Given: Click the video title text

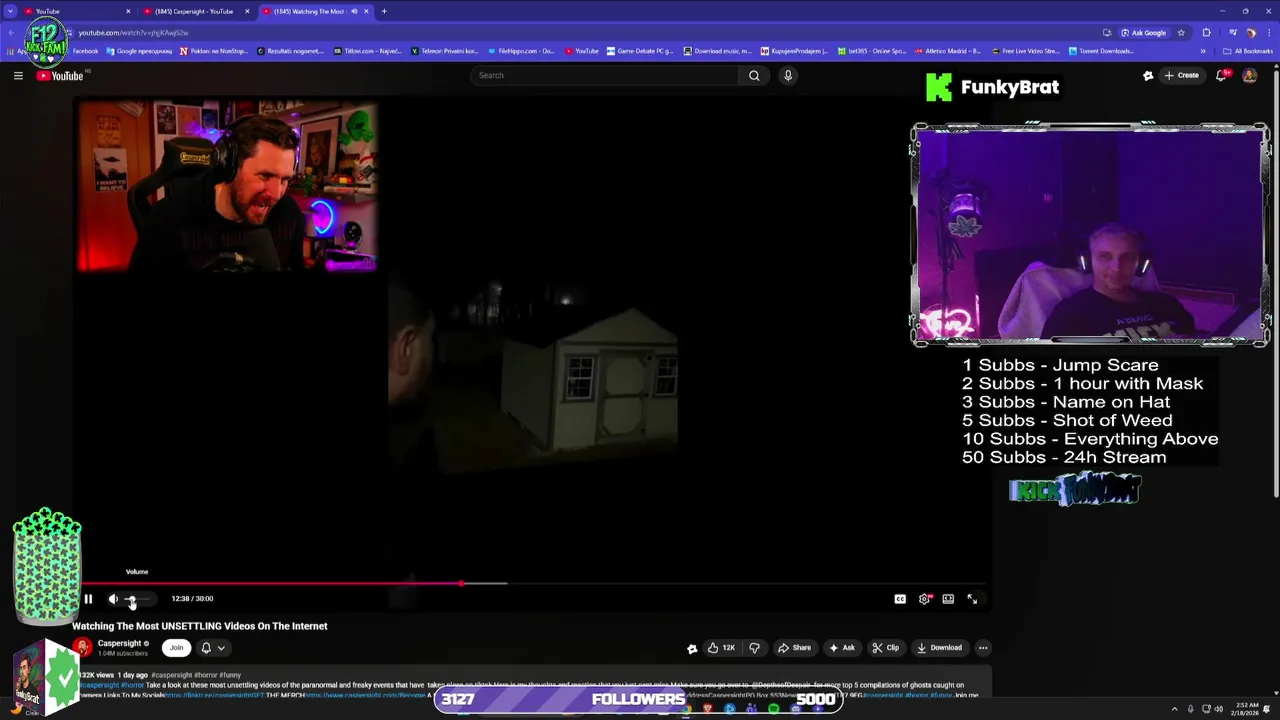Looking at the screenshot, I should (200, 626).
